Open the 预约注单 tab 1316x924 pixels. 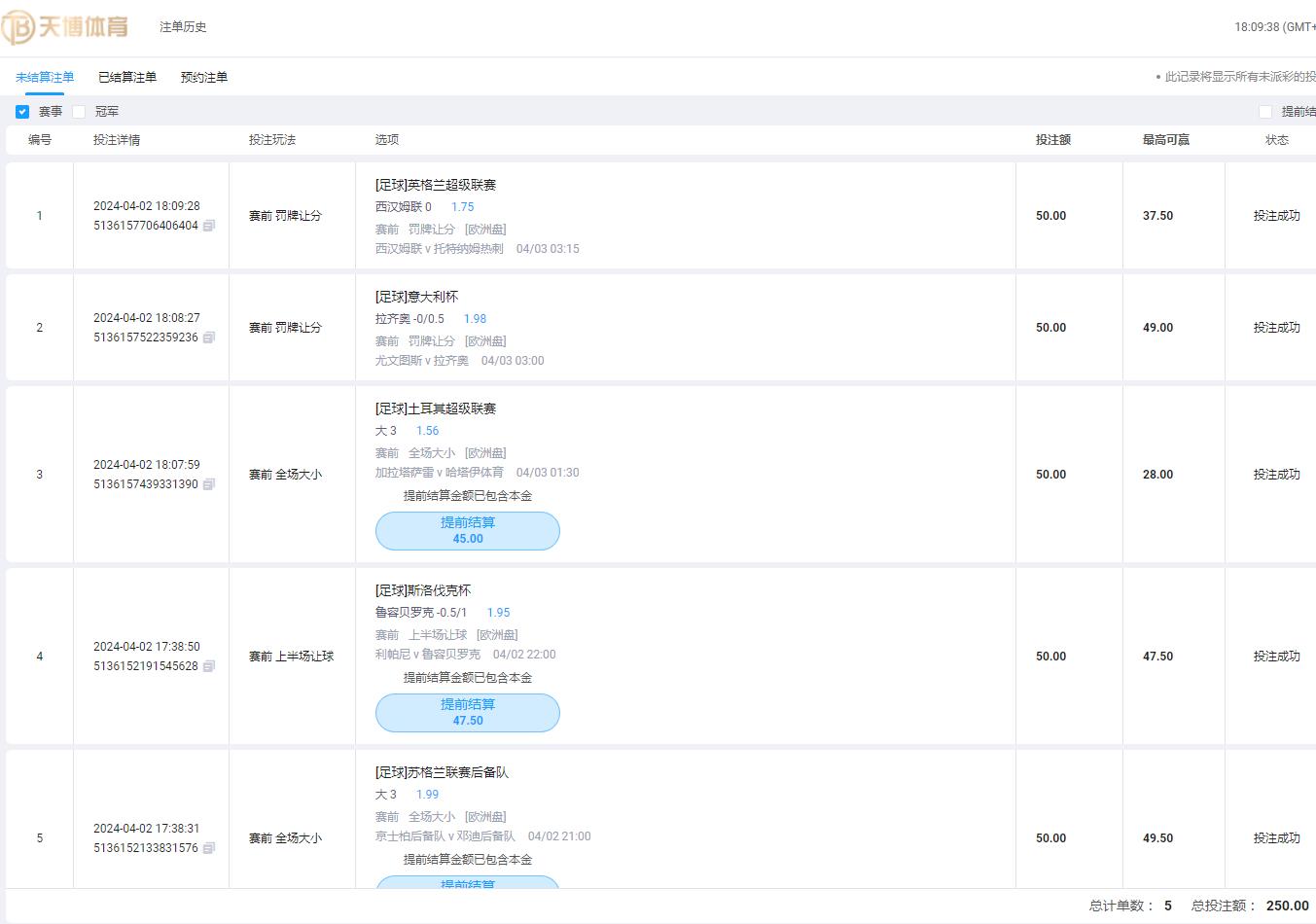203,77
